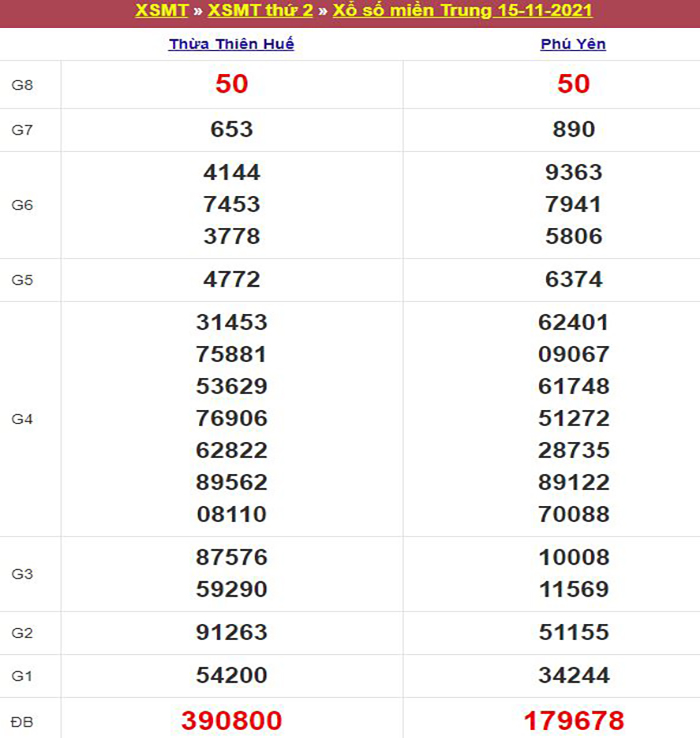Click G4 result 31453
Viewport: 700px width, 738px height.
[231, 322]
